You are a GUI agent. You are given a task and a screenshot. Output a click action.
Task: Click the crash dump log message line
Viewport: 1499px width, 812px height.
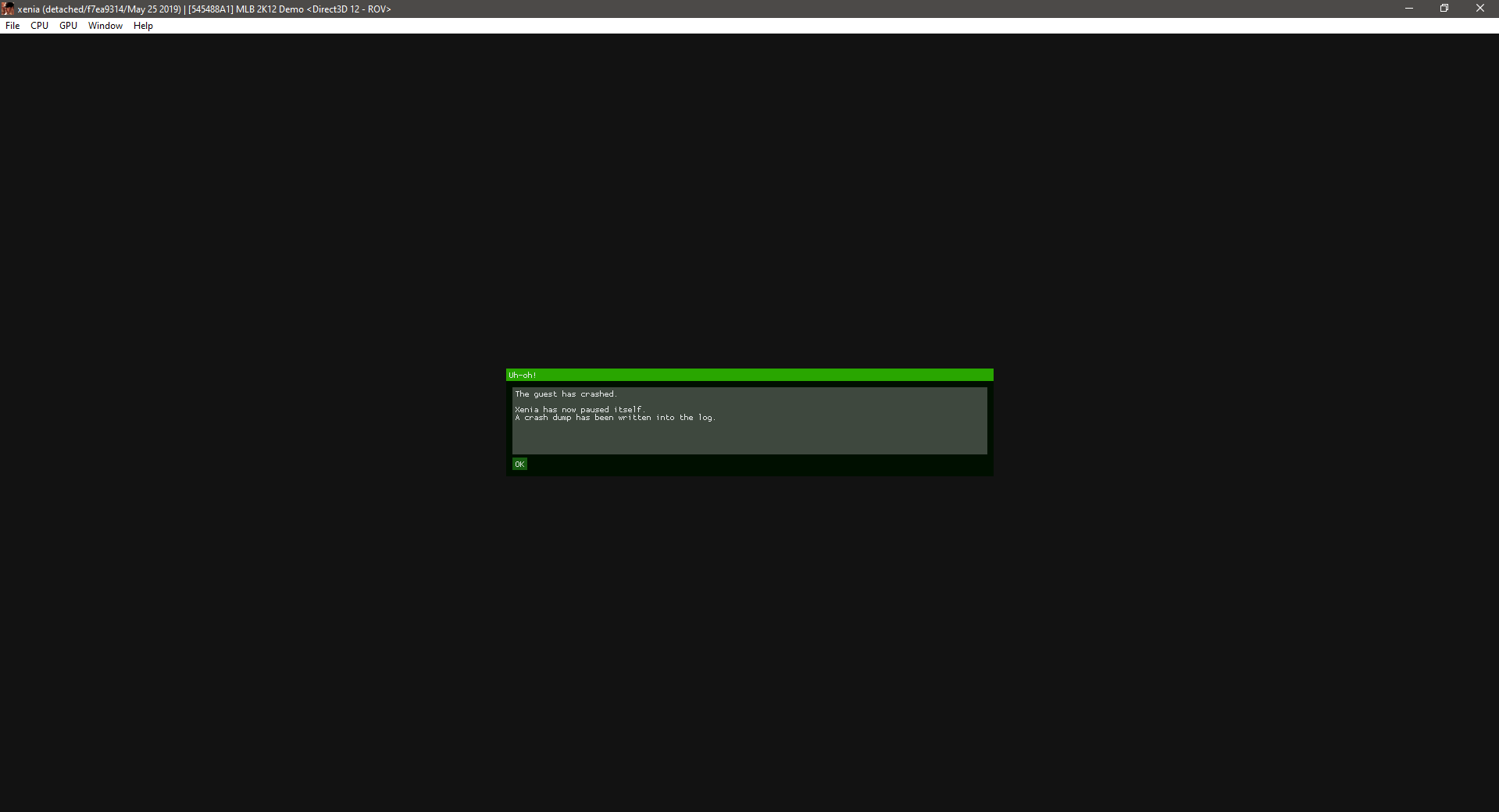click(x=614, y=417)
